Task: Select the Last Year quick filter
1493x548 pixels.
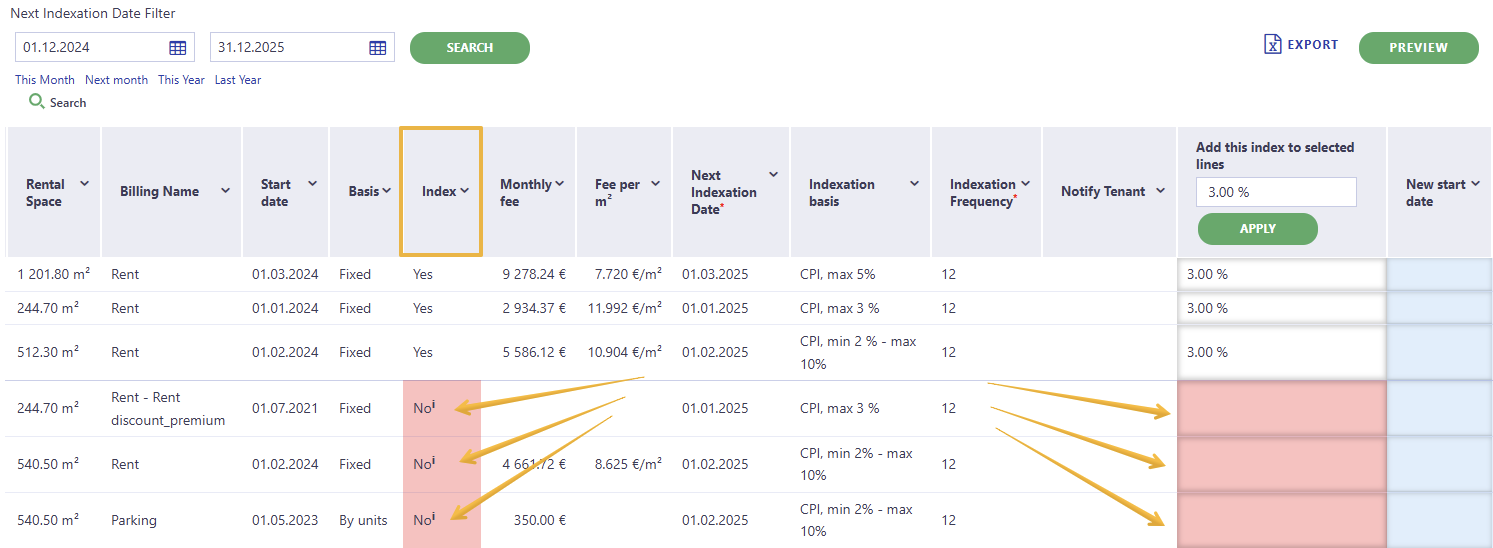Action: (238, 80)
